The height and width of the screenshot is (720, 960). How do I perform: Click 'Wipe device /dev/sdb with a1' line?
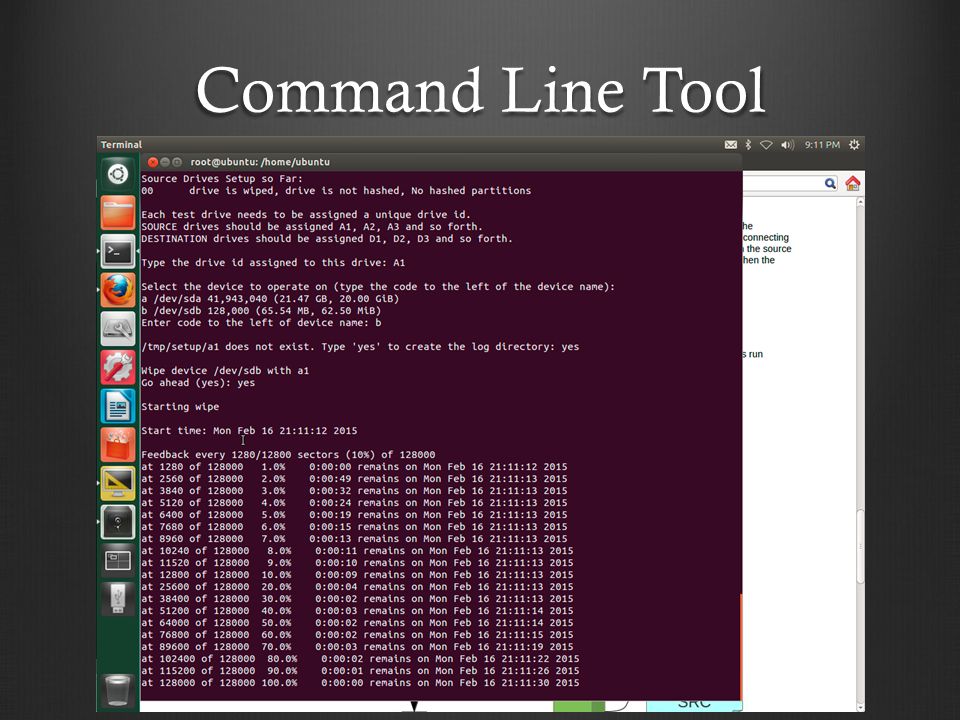coord(225,371)
